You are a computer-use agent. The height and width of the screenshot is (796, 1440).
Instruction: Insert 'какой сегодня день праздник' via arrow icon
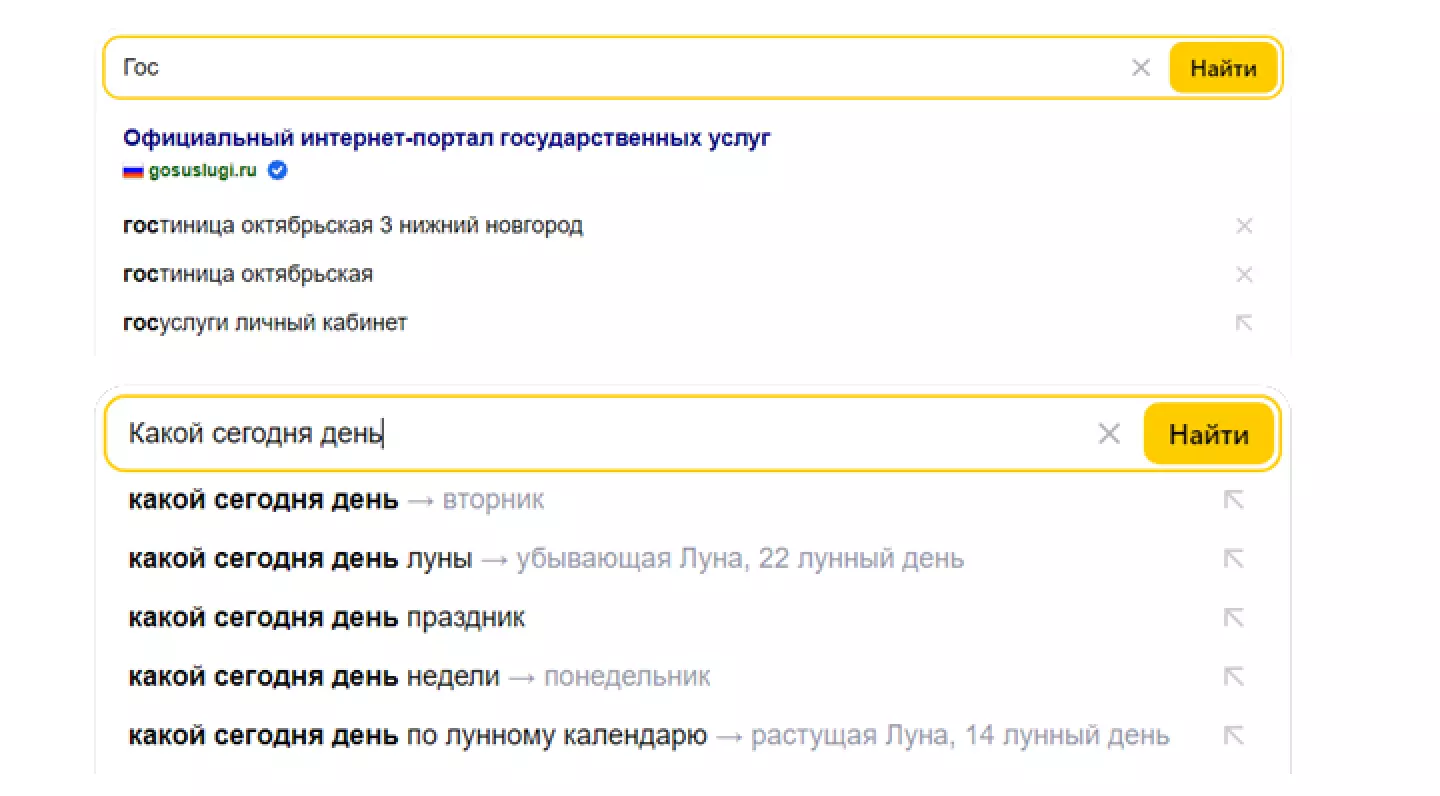point(1234,618)
